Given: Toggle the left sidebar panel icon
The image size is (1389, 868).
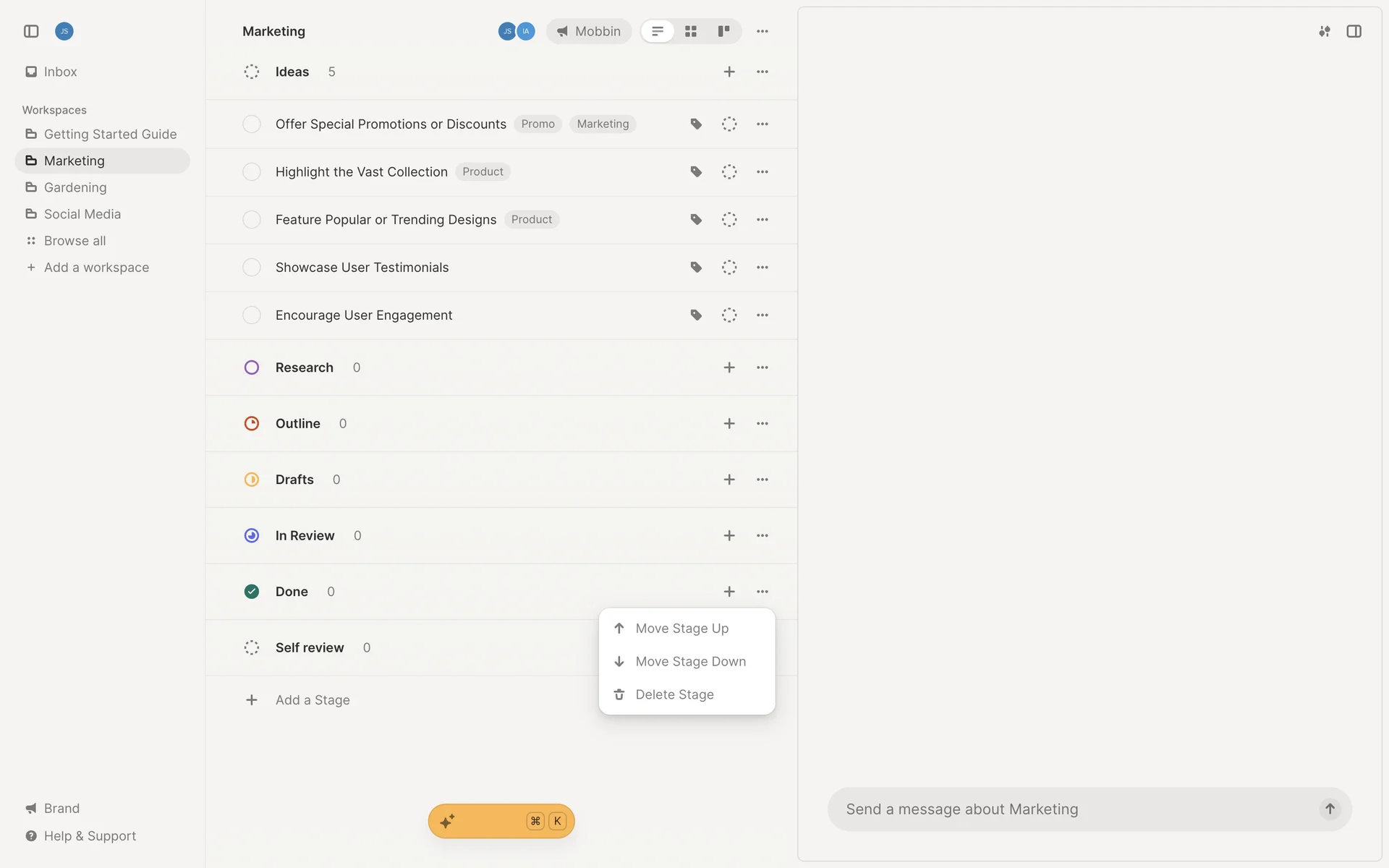Looking at the screenshot, I should coord(31,31).
